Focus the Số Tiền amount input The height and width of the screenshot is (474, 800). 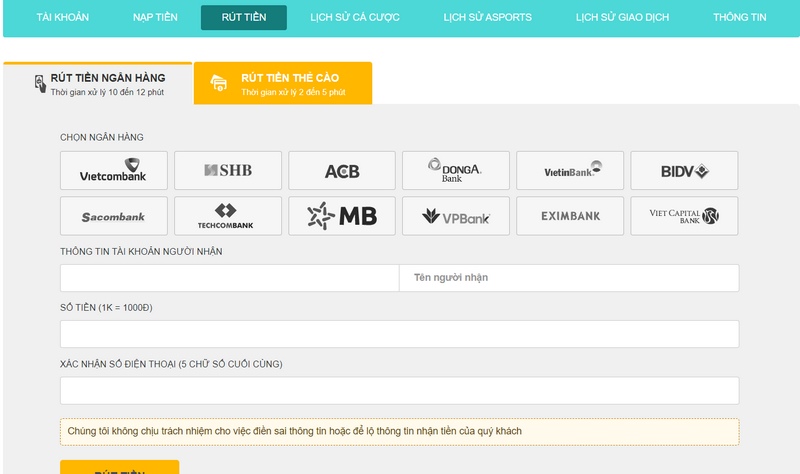(x=399, y=334)
